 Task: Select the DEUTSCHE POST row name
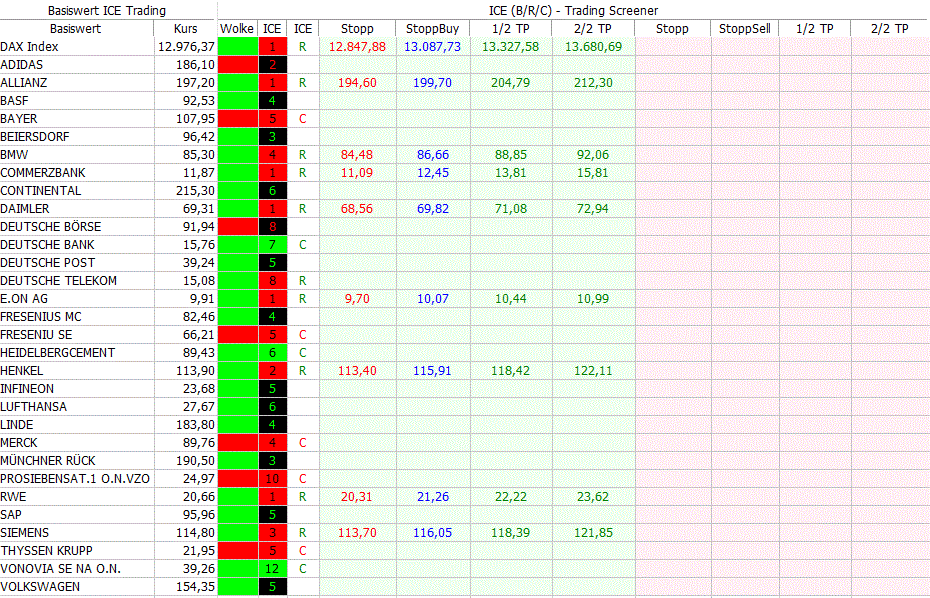[47, 263]
